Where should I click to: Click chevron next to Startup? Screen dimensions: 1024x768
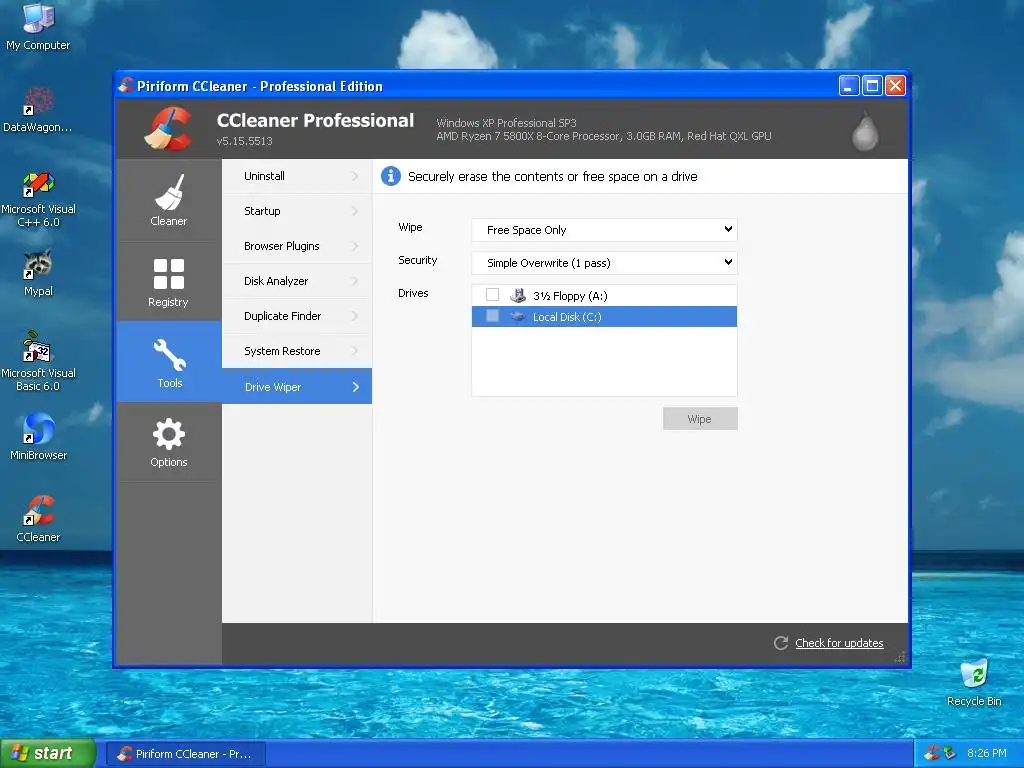pyautogui.click(x=355, y=211)
